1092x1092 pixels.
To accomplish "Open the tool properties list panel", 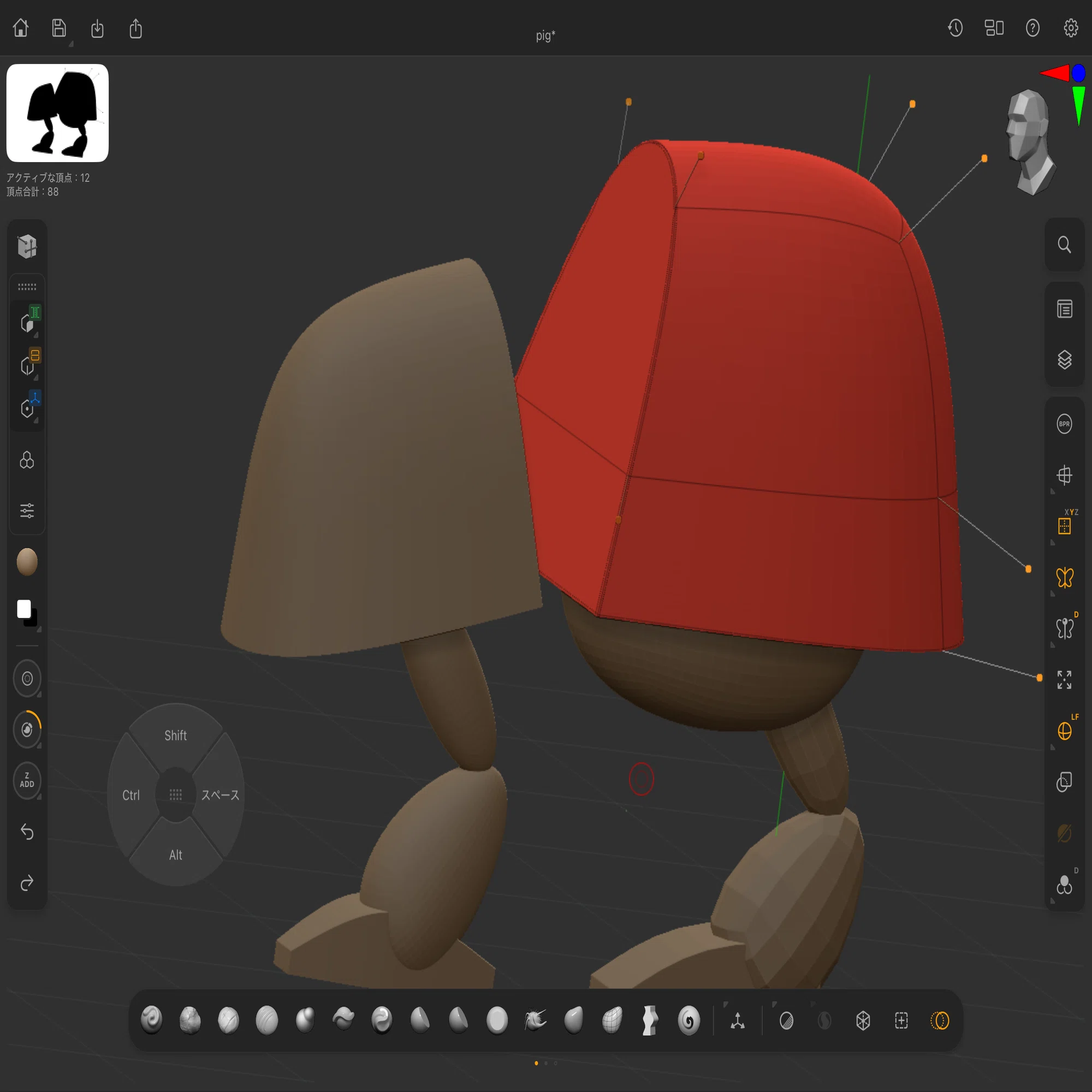I will coord(1064,309).
